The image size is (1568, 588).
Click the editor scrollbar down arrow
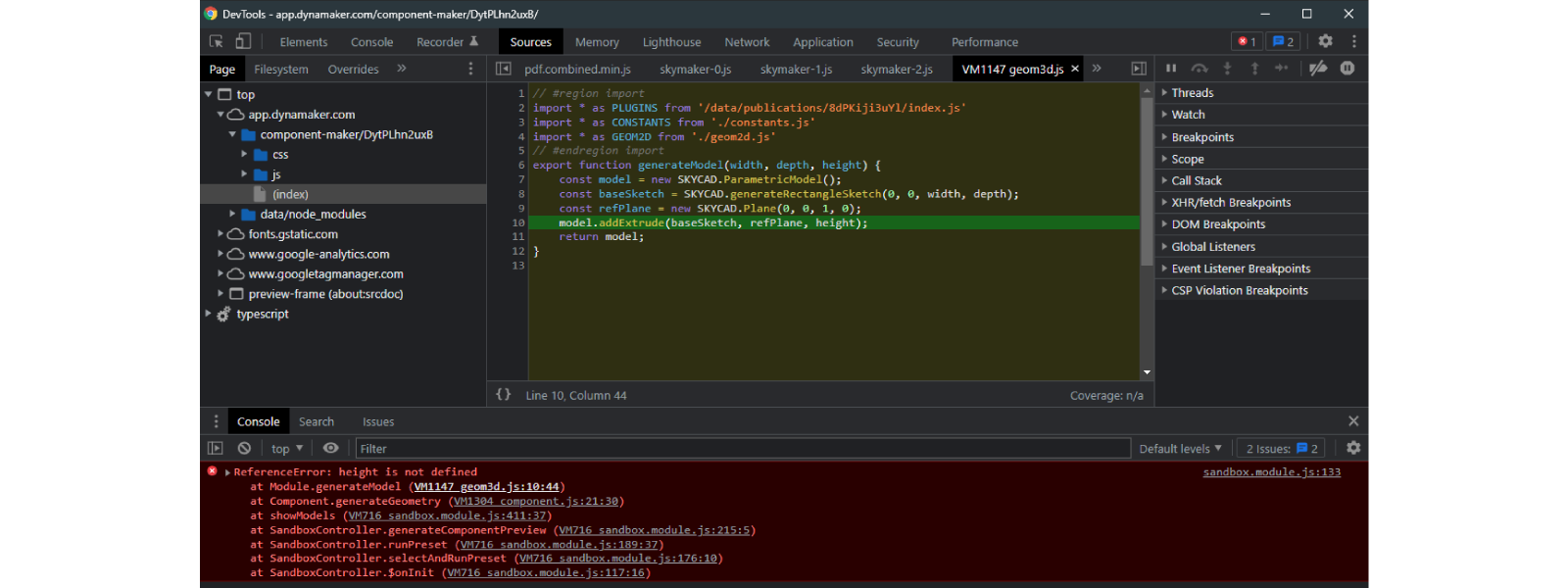pyautogui.click(x=1147, y=372)
